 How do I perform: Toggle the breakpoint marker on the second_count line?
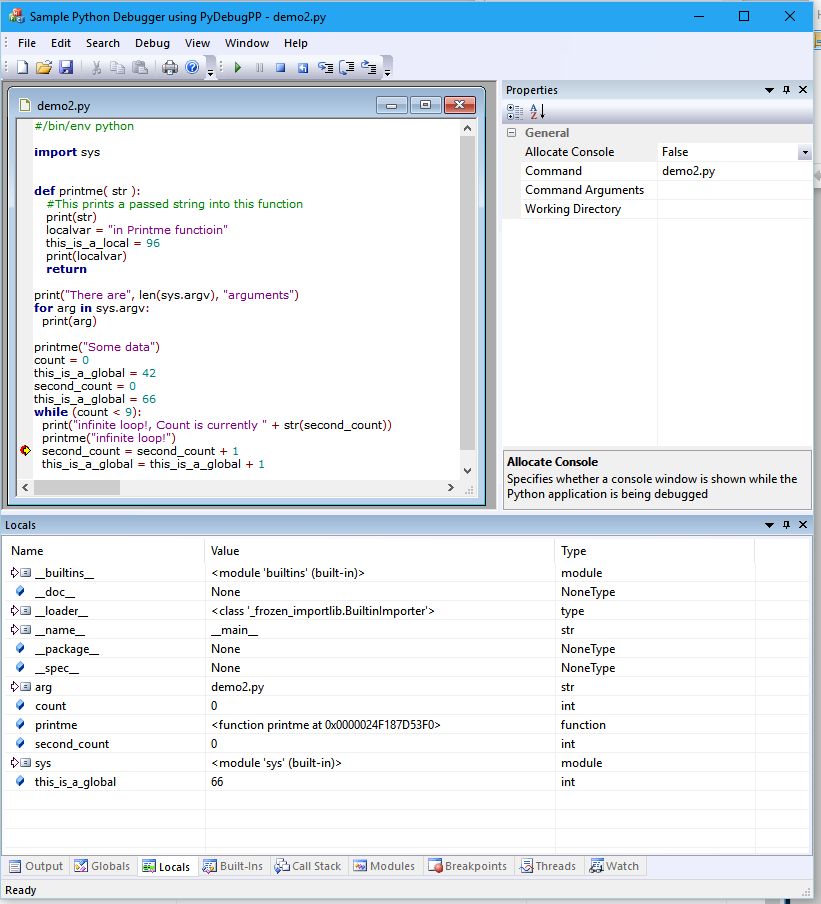pyautogui.click(x=25, y=451)
